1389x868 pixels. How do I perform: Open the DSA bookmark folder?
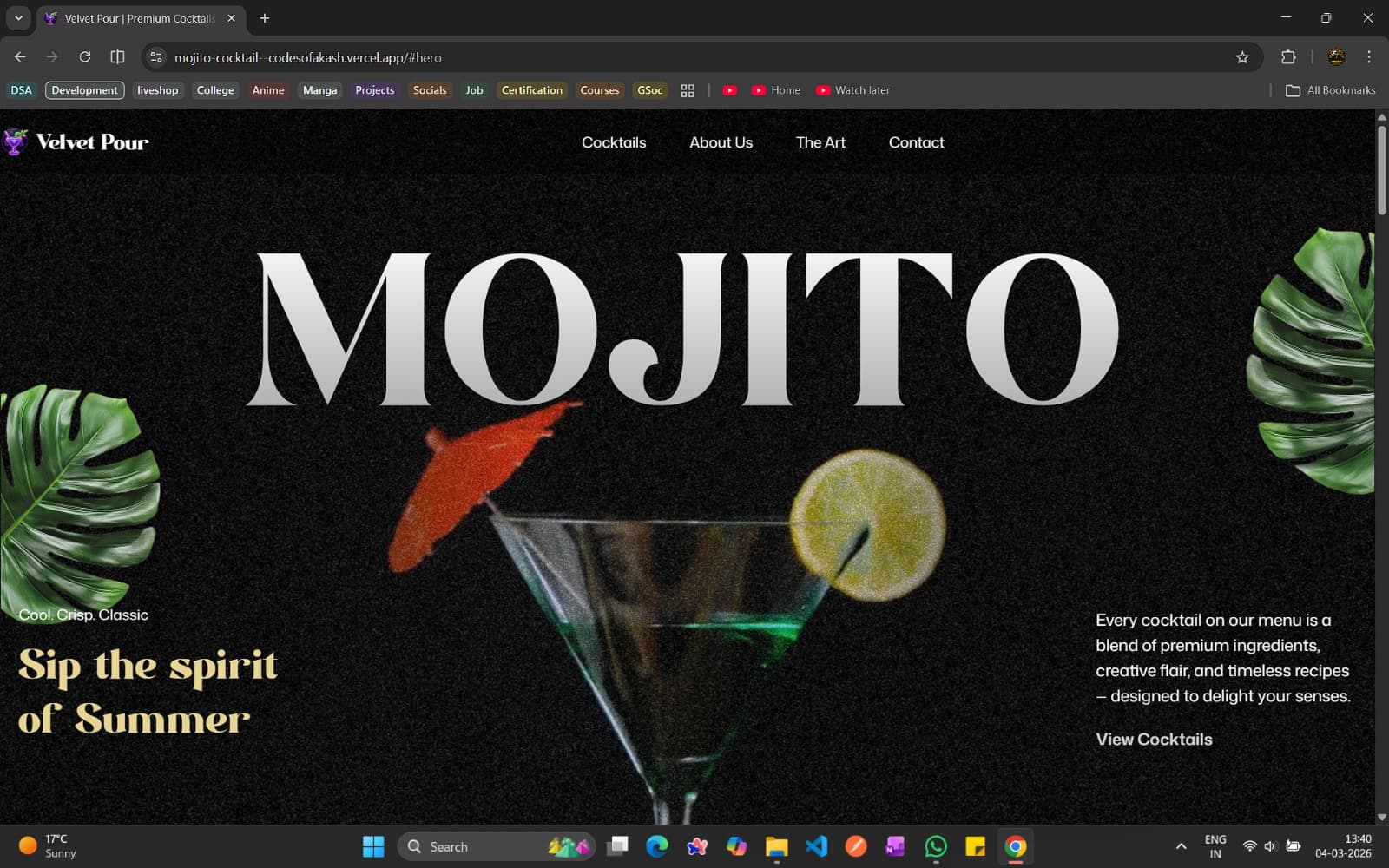point(21,90)
